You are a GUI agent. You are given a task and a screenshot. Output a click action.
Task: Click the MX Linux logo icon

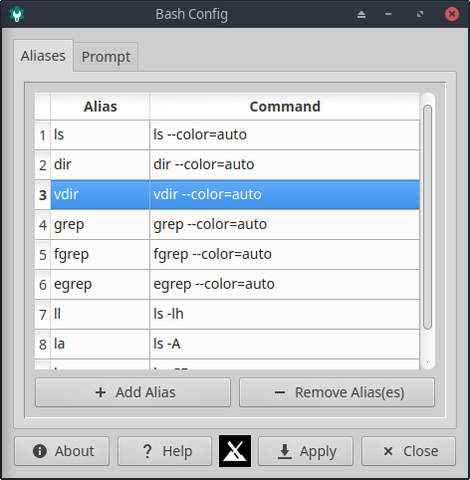pos(235,451)
